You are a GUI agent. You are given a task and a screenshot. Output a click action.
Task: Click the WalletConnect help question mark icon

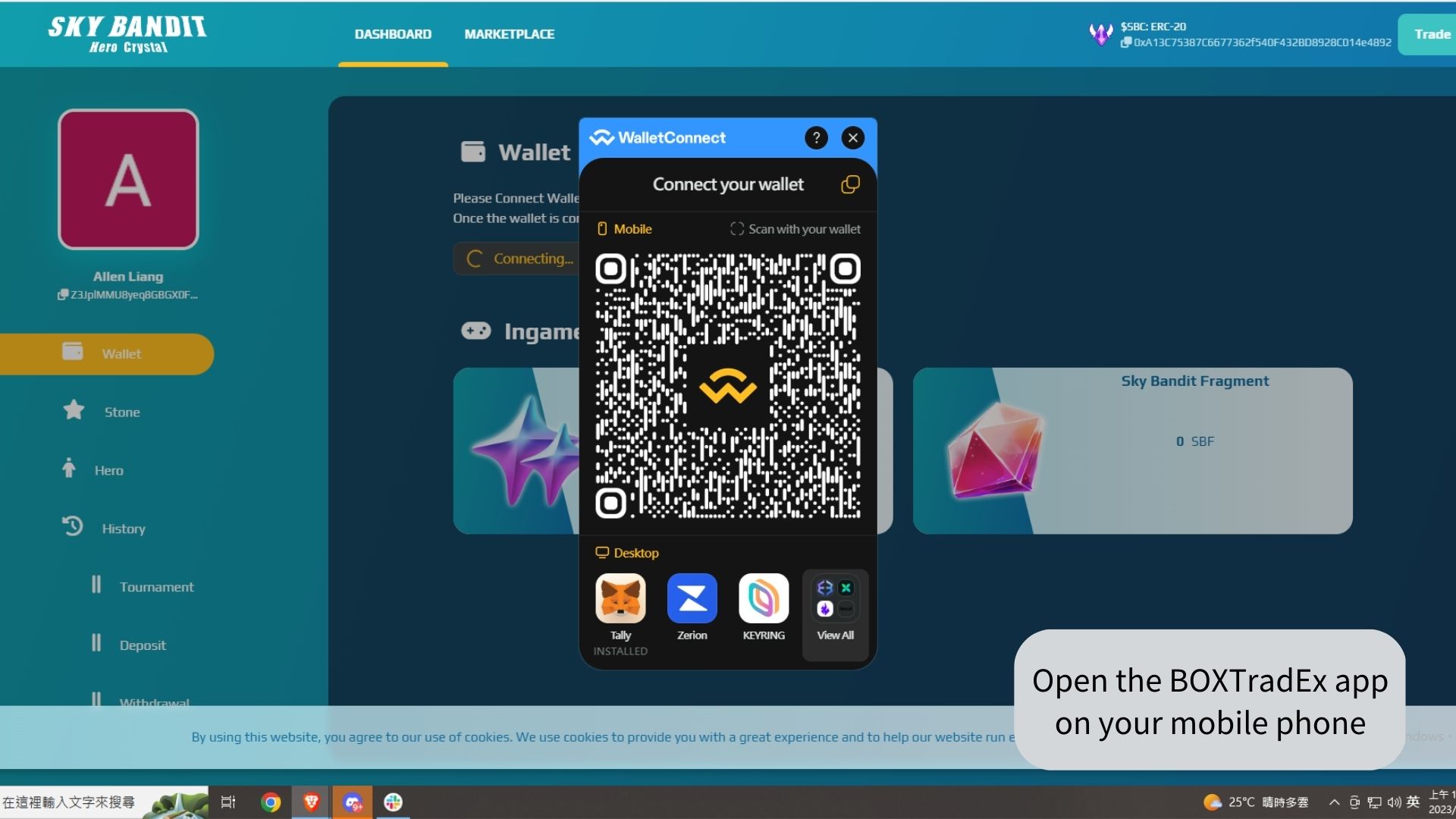click(816, 138)
